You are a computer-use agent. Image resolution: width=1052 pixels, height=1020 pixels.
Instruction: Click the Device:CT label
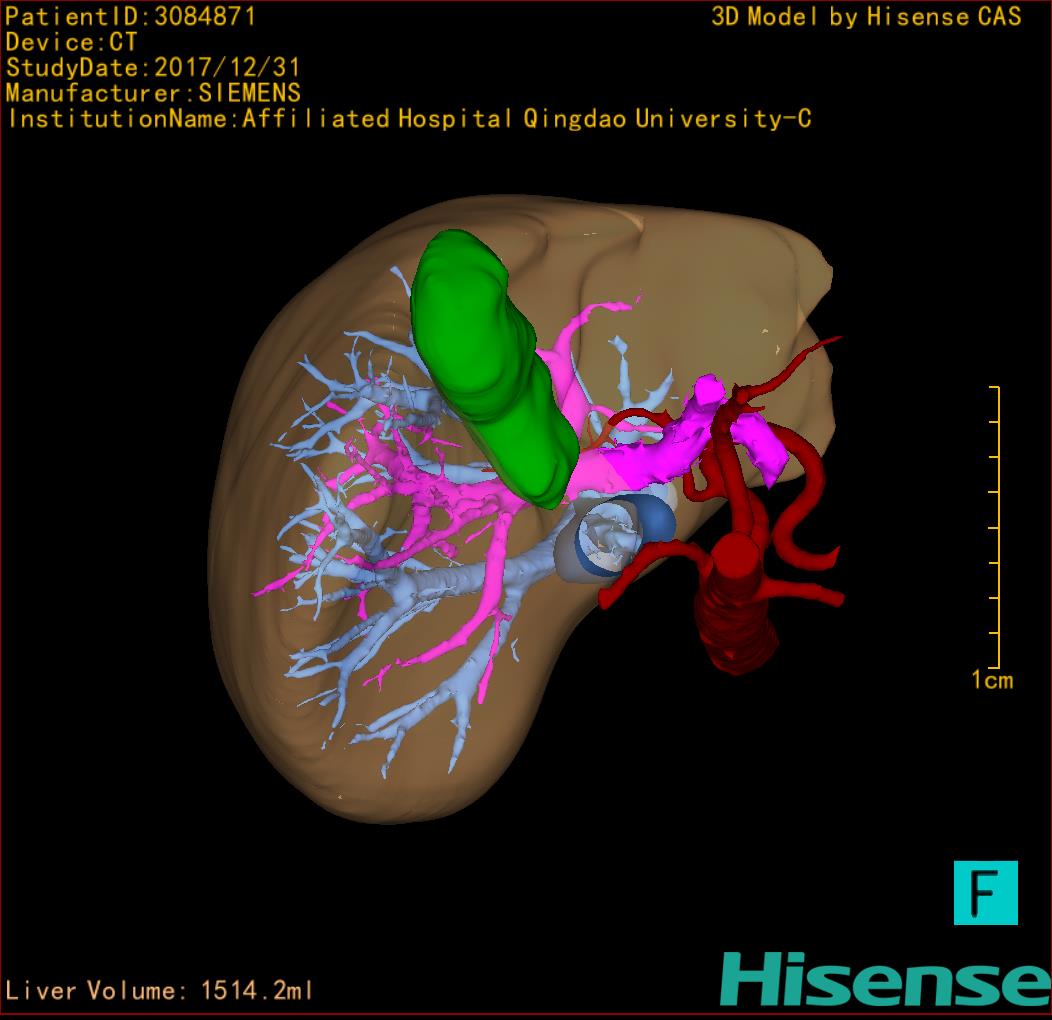[71, 42]
